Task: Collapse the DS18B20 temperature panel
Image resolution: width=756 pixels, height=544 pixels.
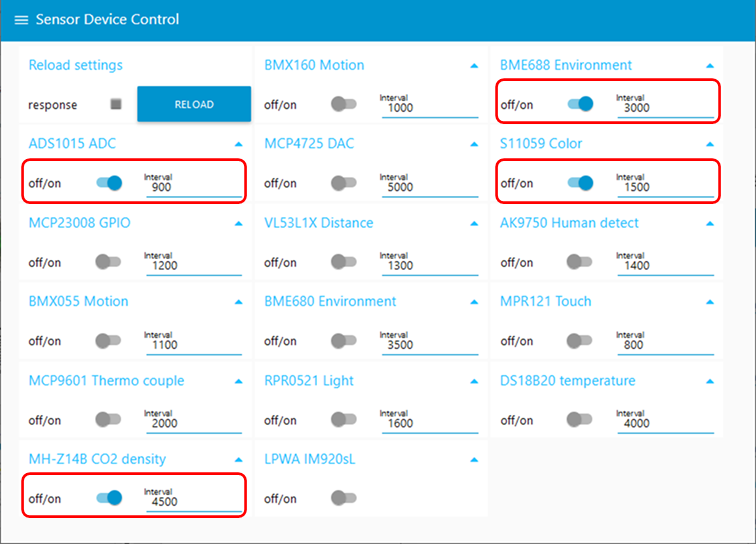Action: [710, 382]
